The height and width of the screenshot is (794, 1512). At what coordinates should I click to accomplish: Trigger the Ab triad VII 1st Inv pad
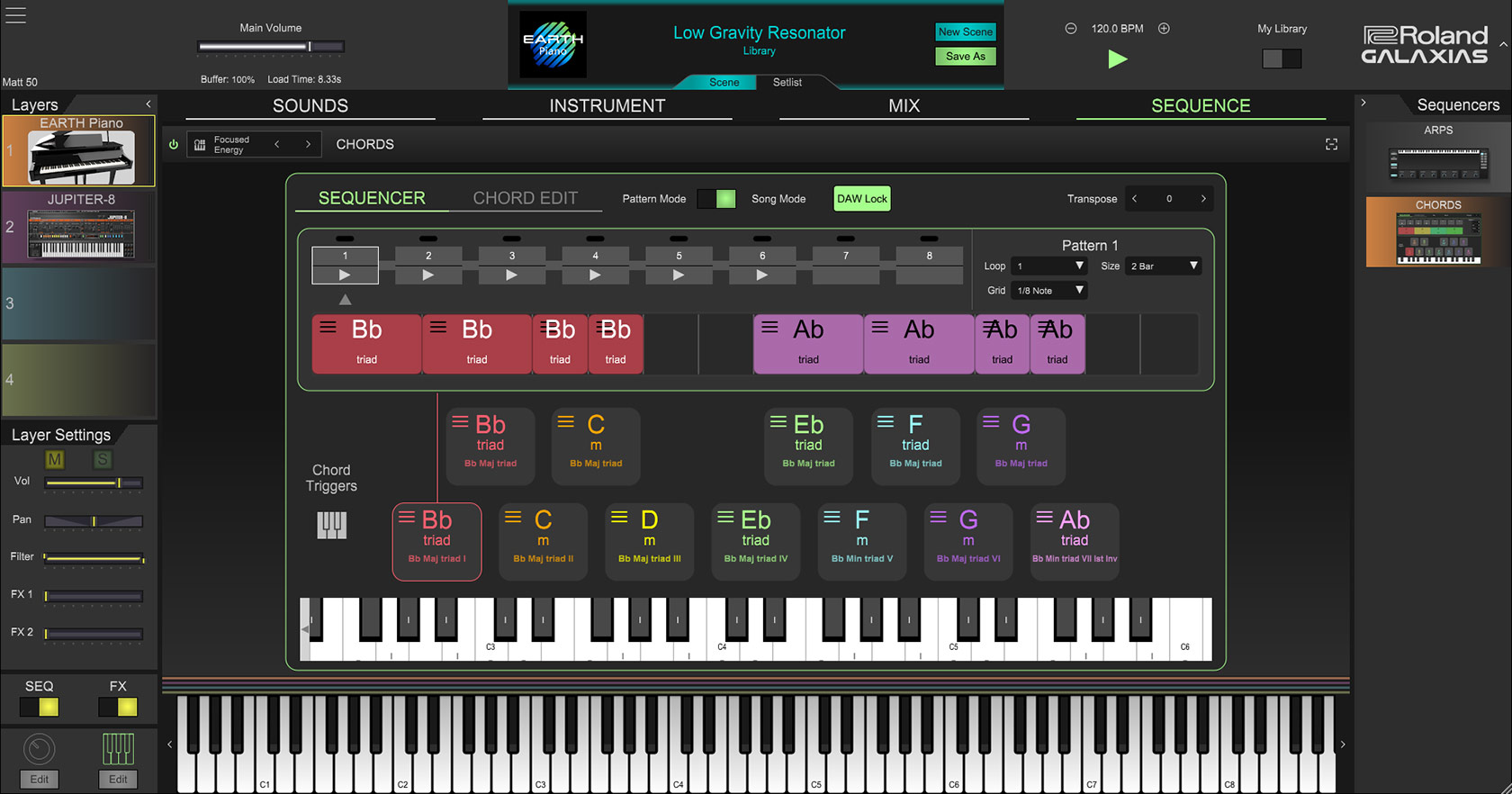(x=1075, y=541)
